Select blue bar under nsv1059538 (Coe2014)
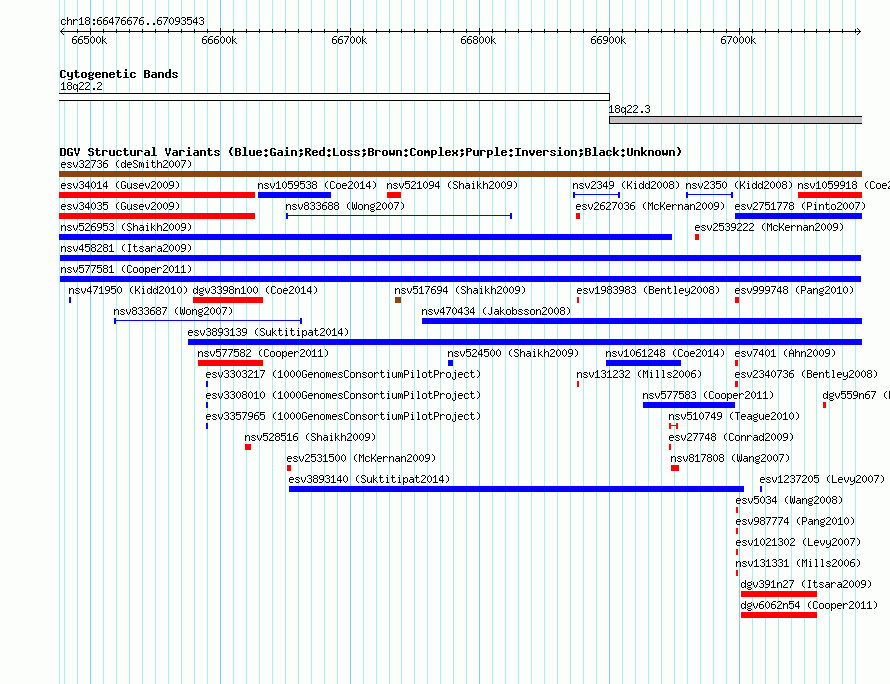Viewport: 890px width, 684px height. (x=294, y=195)
